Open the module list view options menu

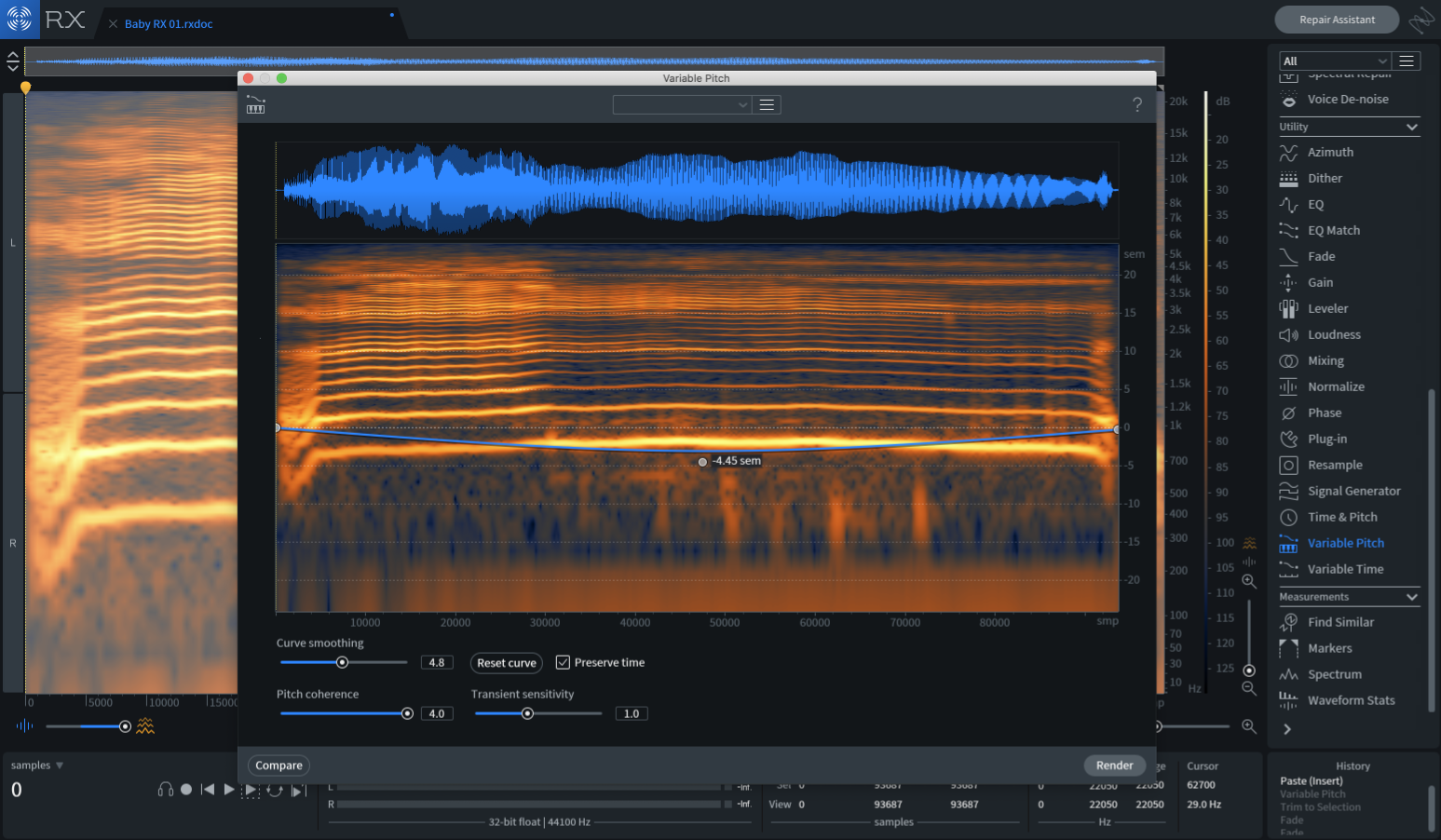(x=1407, y=61)
